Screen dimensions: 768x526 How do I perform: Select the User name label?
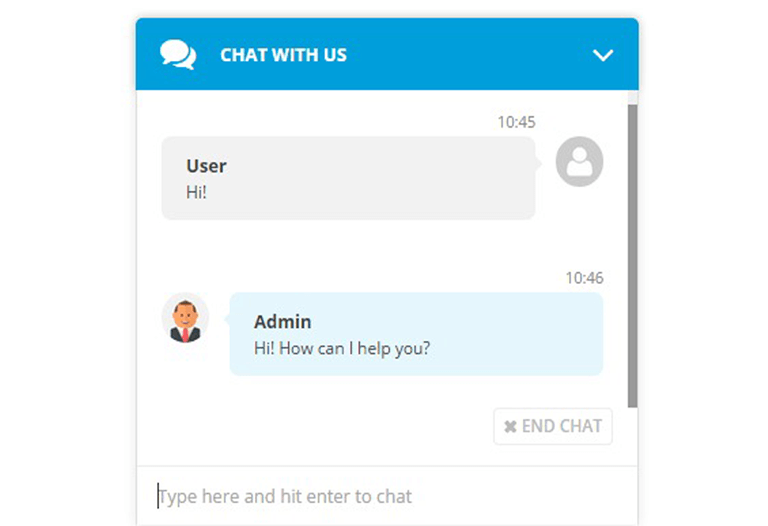[206, 166]
